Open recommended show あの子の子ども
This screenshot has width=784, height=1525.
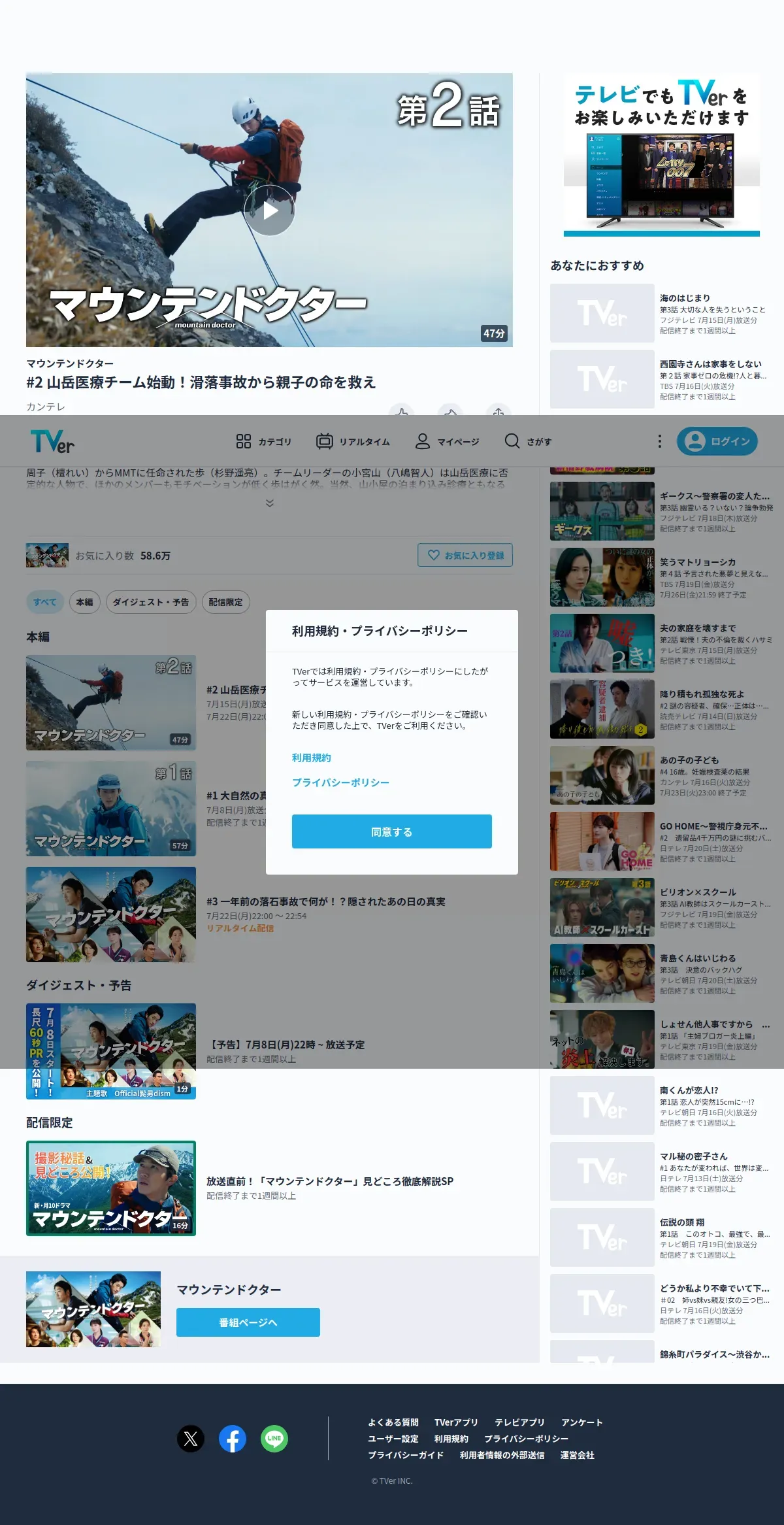[662, 775]
